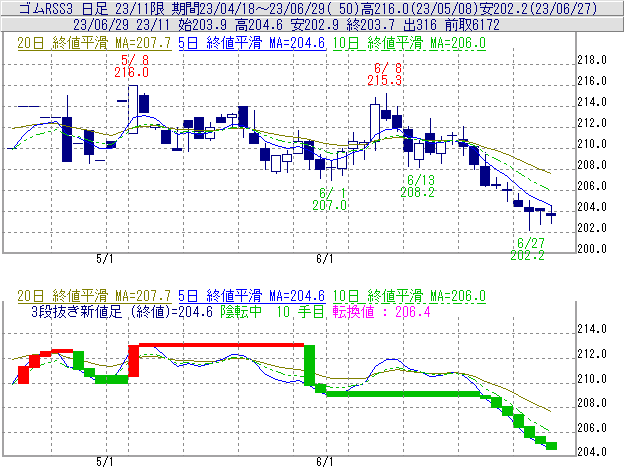Click the 5/1 date label under top chart
Viewport: 624px width, 475px height.
[x=105, y=259]
